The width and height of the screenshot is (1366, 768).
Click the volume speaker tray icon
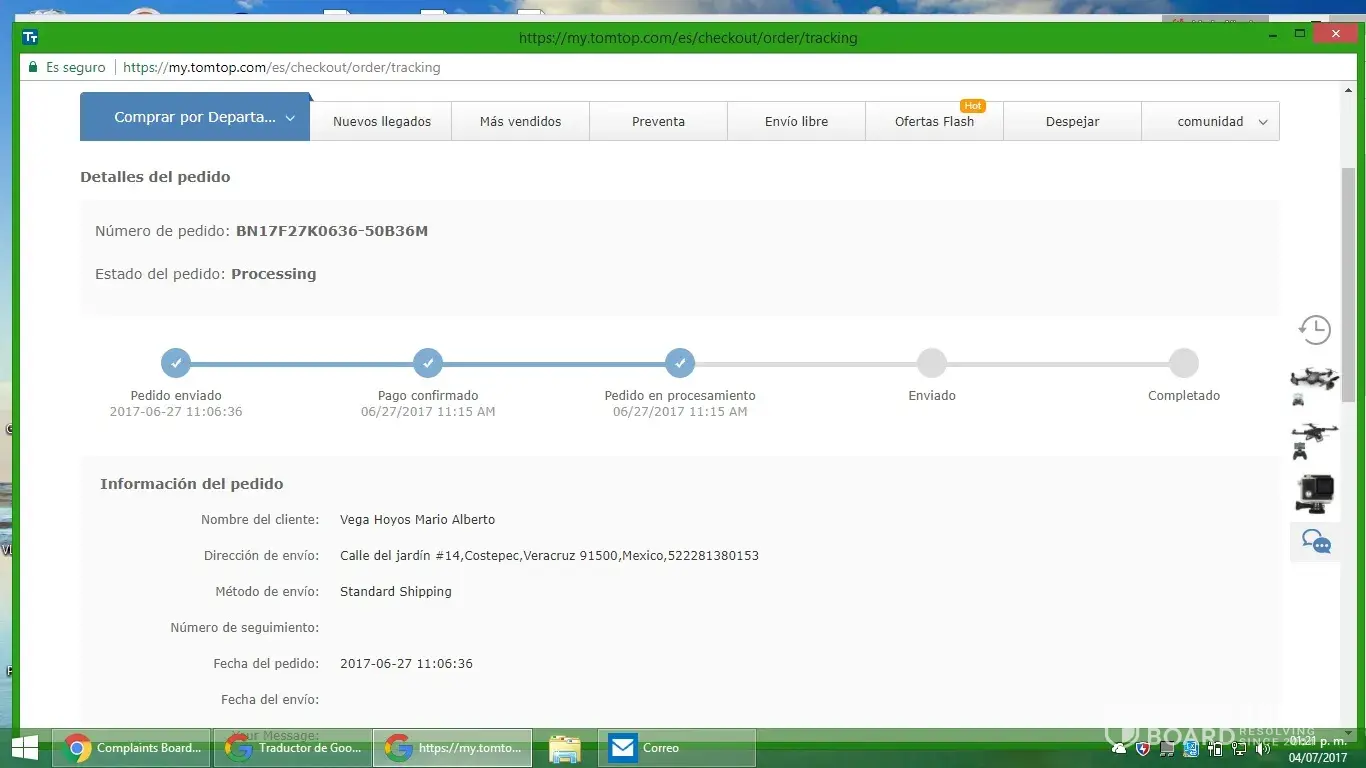[x=1263, y=748]
